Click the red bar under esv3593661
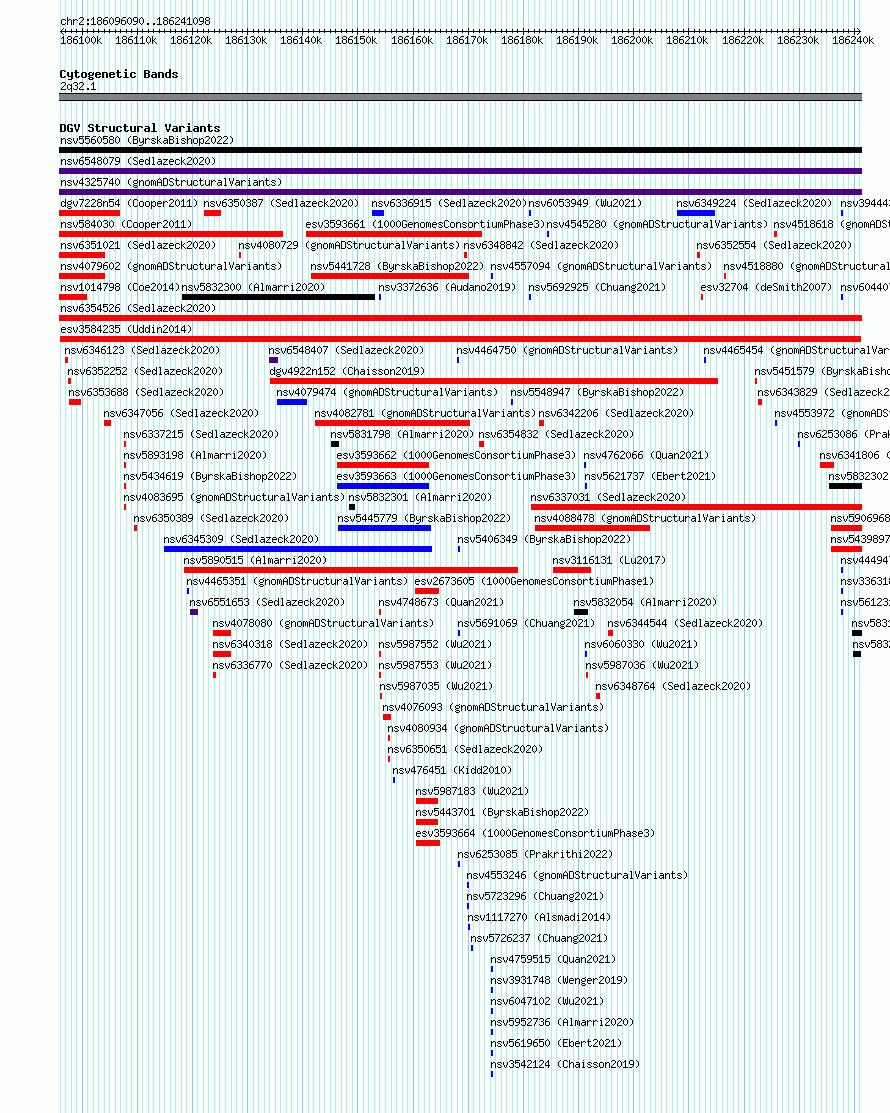The height and width of the screenshot is (1113, 890). [x=394, y=234]
